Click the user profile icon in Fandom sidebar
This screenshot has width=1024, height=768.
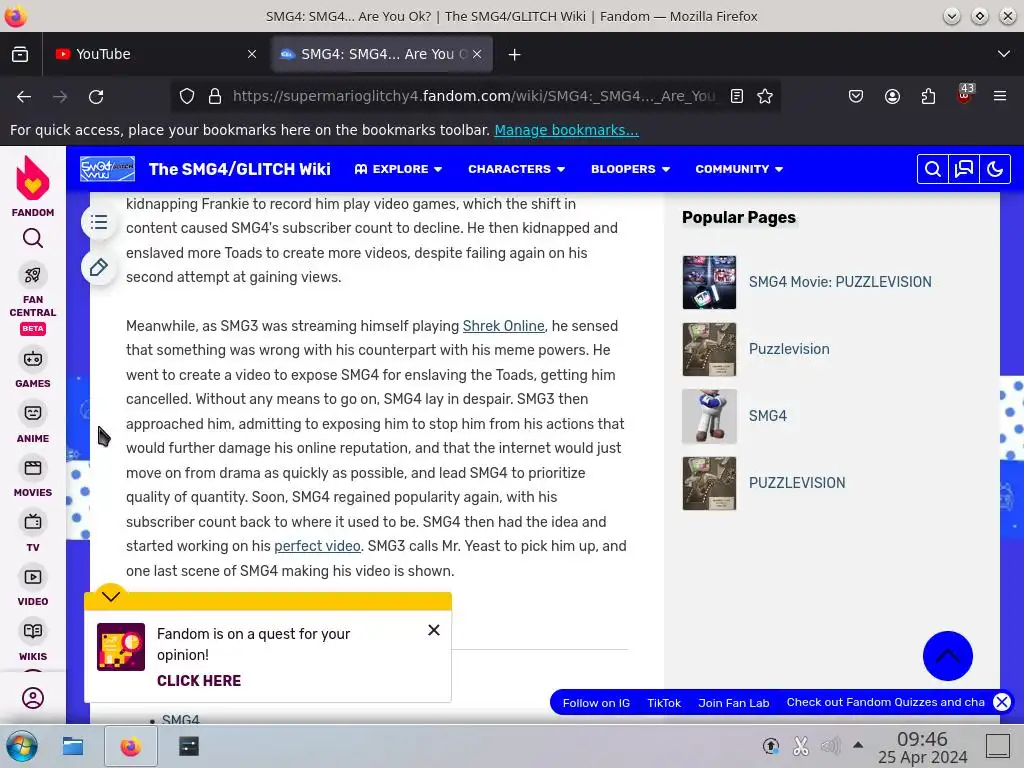pos(33,698)
